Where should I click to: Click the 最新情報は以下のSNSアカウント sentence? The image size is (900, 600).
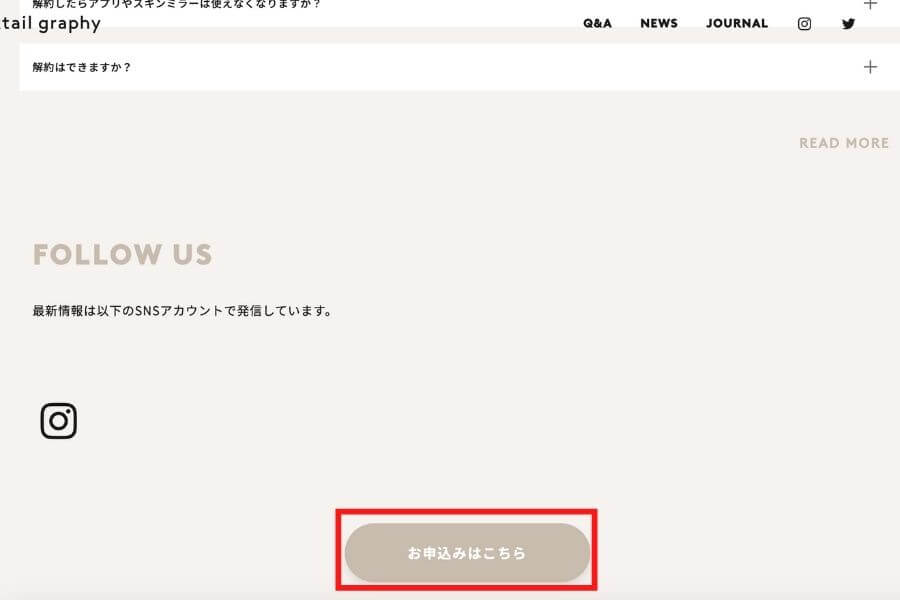pyautogui.click(x=182, y=311)
